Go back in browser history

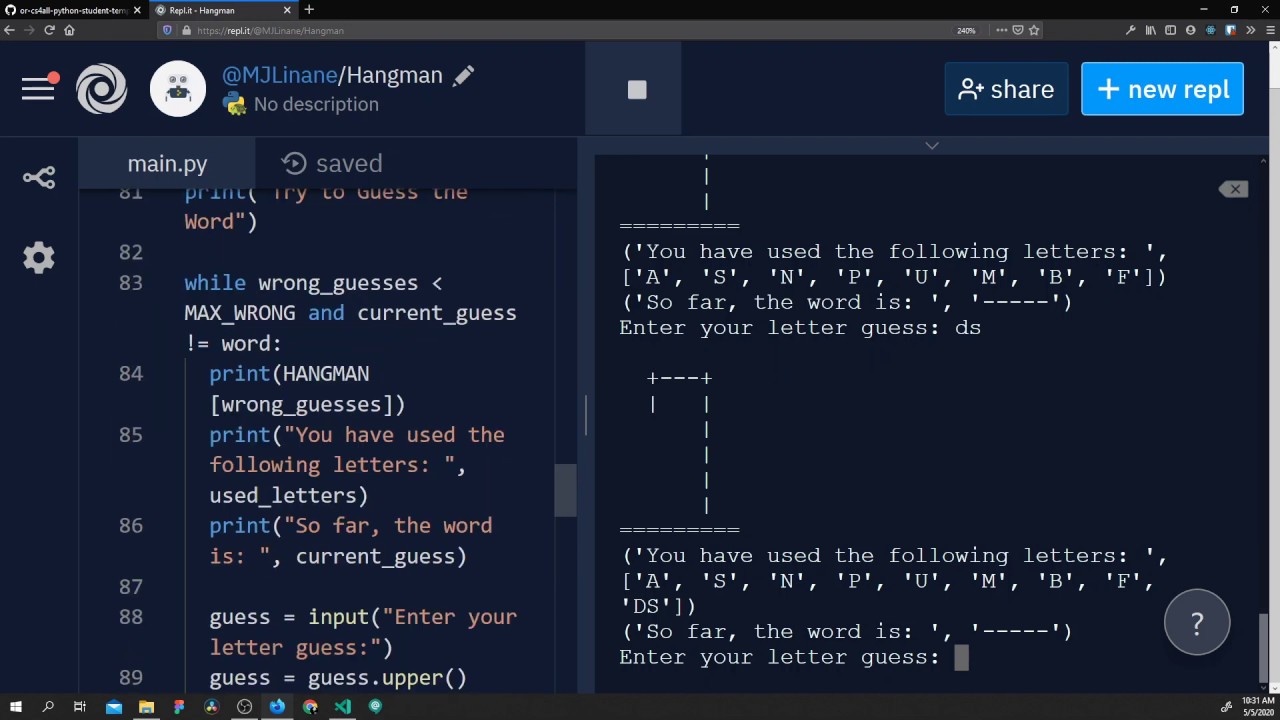pos(9,30)
